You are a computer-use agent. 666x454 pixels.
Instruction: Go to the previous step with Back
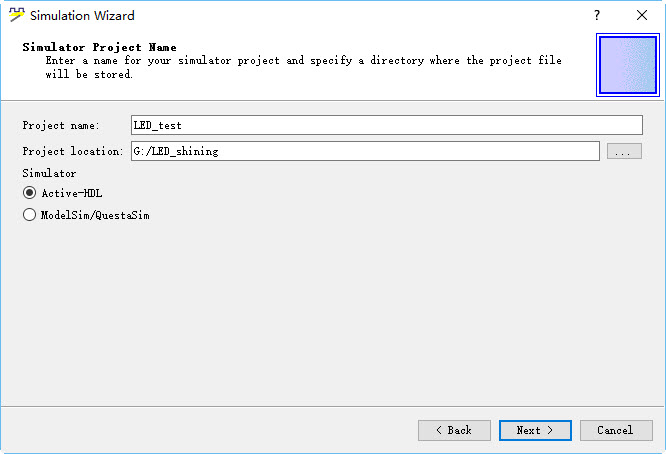(454, 430)
